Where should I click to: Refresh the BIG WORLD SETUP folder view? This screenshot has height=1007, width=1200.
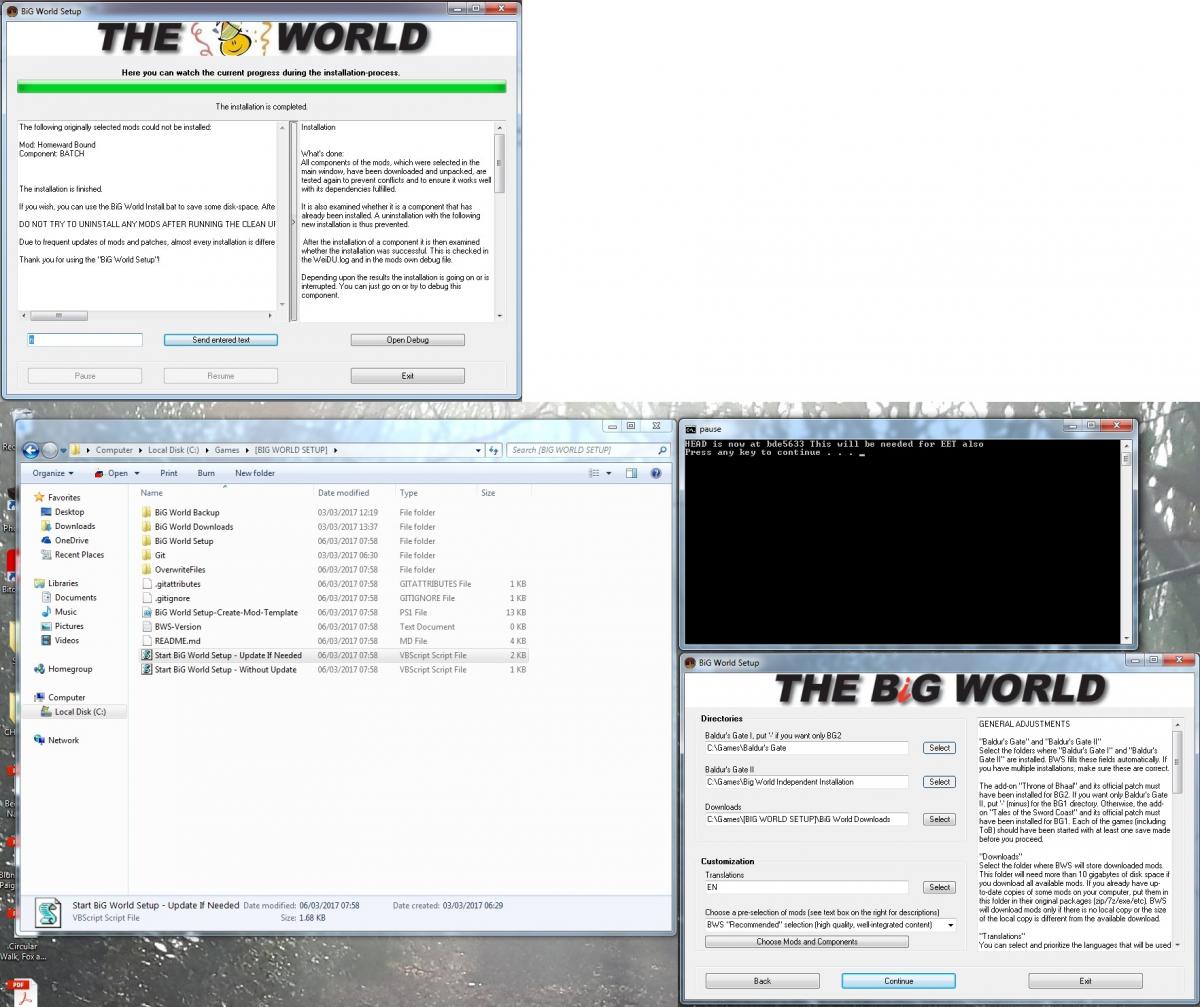tap(494, 450)
